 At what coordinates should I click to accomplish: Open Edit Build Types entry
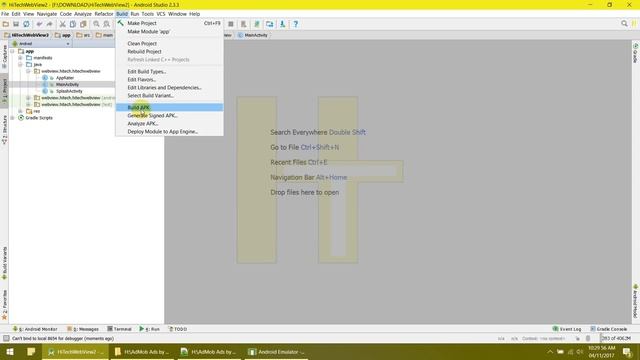pyautogui.click(x=169, y=71)
